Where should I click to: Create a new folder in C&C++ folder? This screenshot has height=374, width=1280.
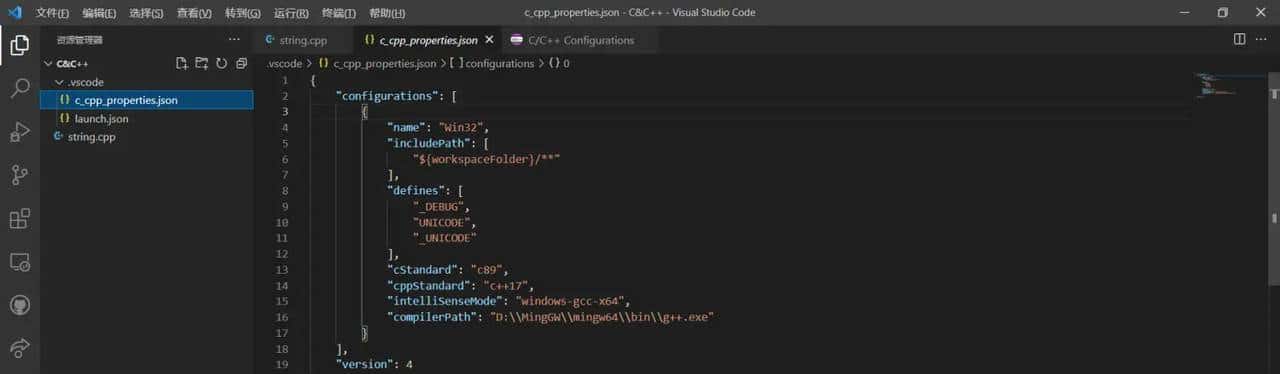click(202, 63)
